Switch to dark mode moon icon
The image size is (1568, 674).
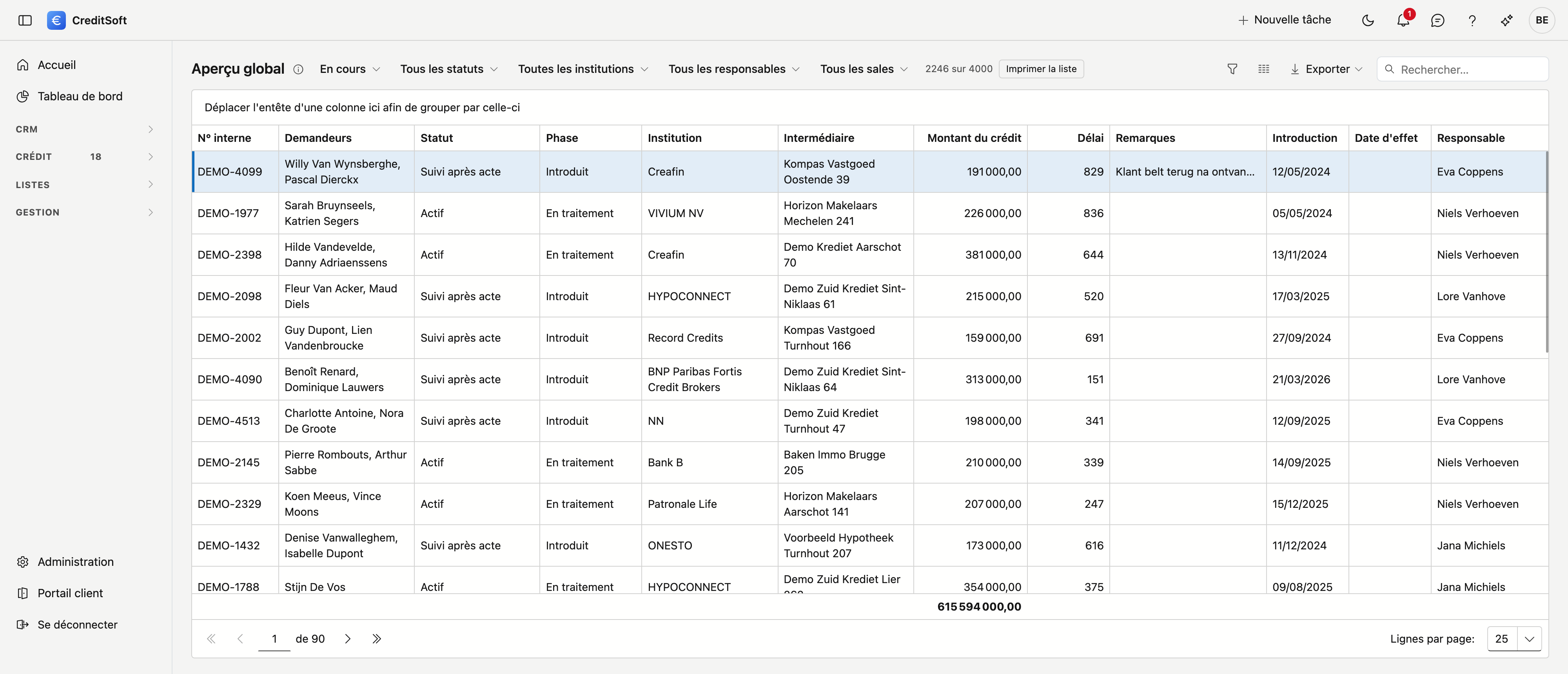pyautogui.click(x=1368, y=20)
